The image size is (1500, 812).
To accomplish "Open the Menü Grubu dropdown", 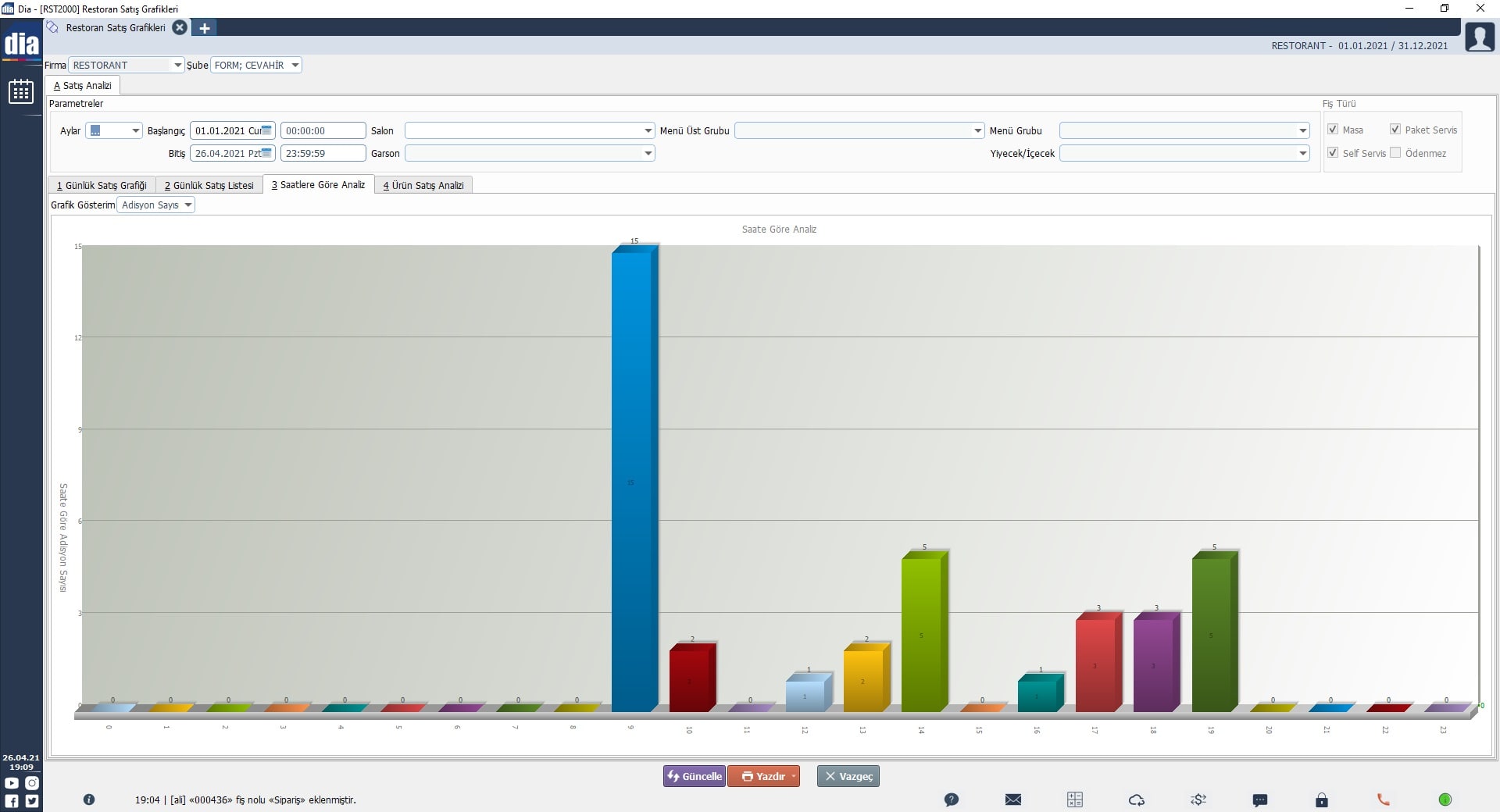I will (1303, 130).
